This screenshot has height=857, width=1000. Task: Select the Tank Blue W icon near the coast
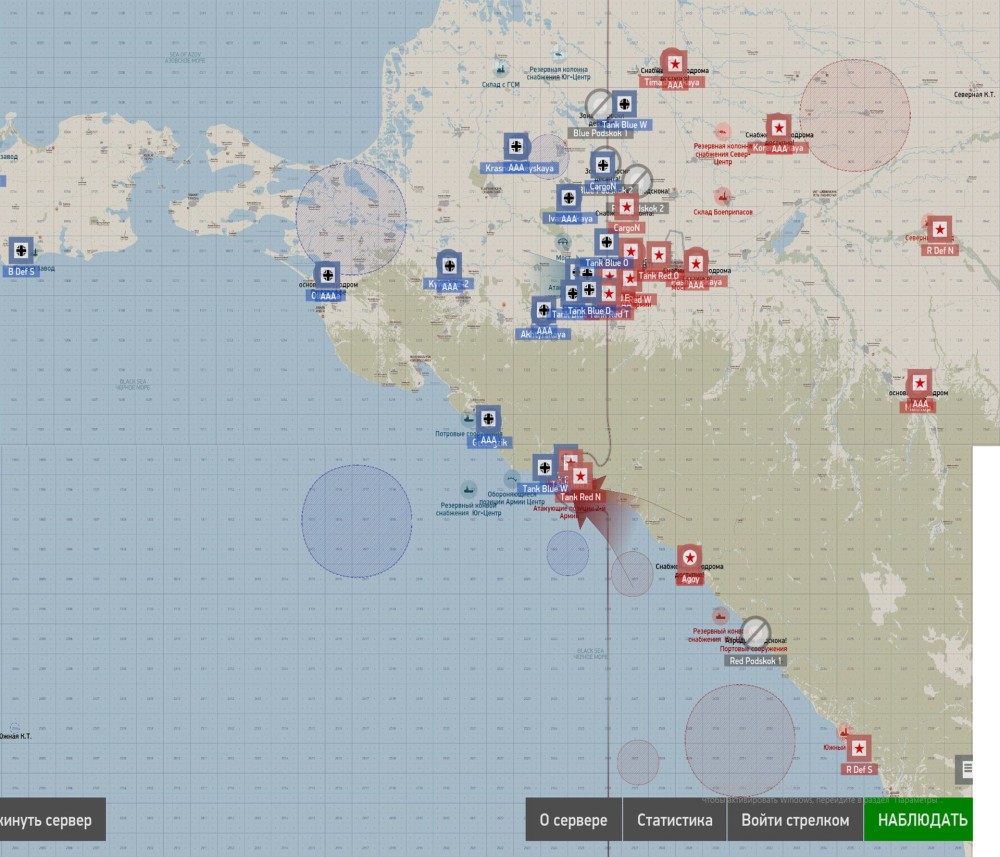point(545,468)
